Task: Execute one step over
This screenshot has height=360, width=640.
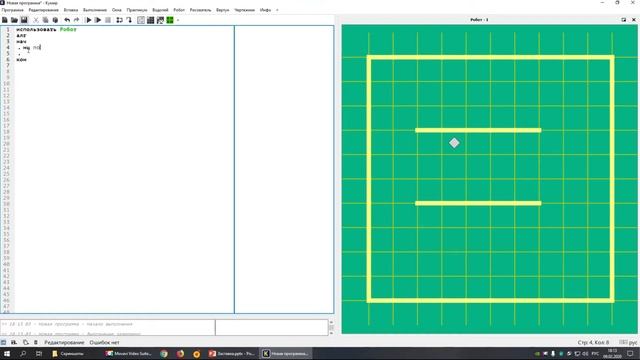Action: (x=119, y=20)
